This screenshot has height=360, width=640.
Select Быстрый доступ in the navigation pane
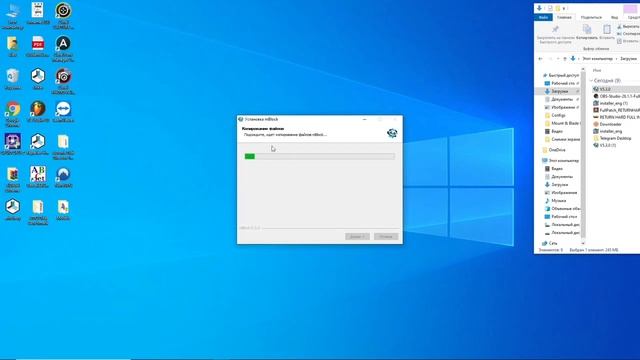click(560, 75)
